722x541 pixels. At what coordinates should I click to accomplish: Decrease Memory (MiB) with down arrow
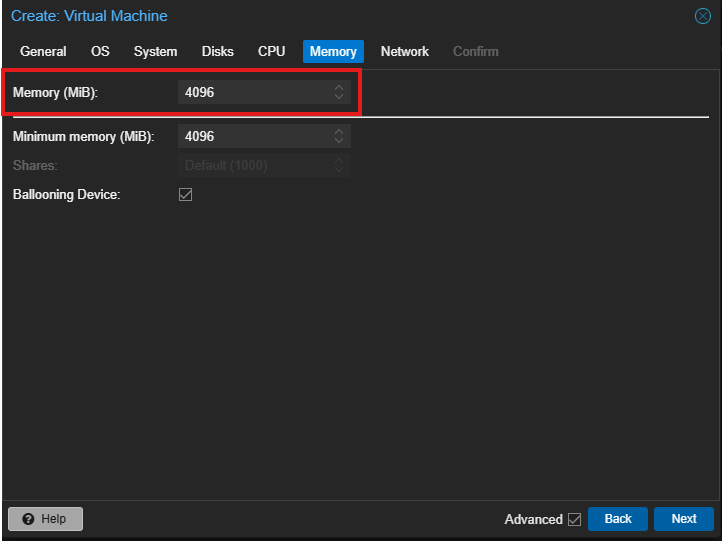click(339, 97)
